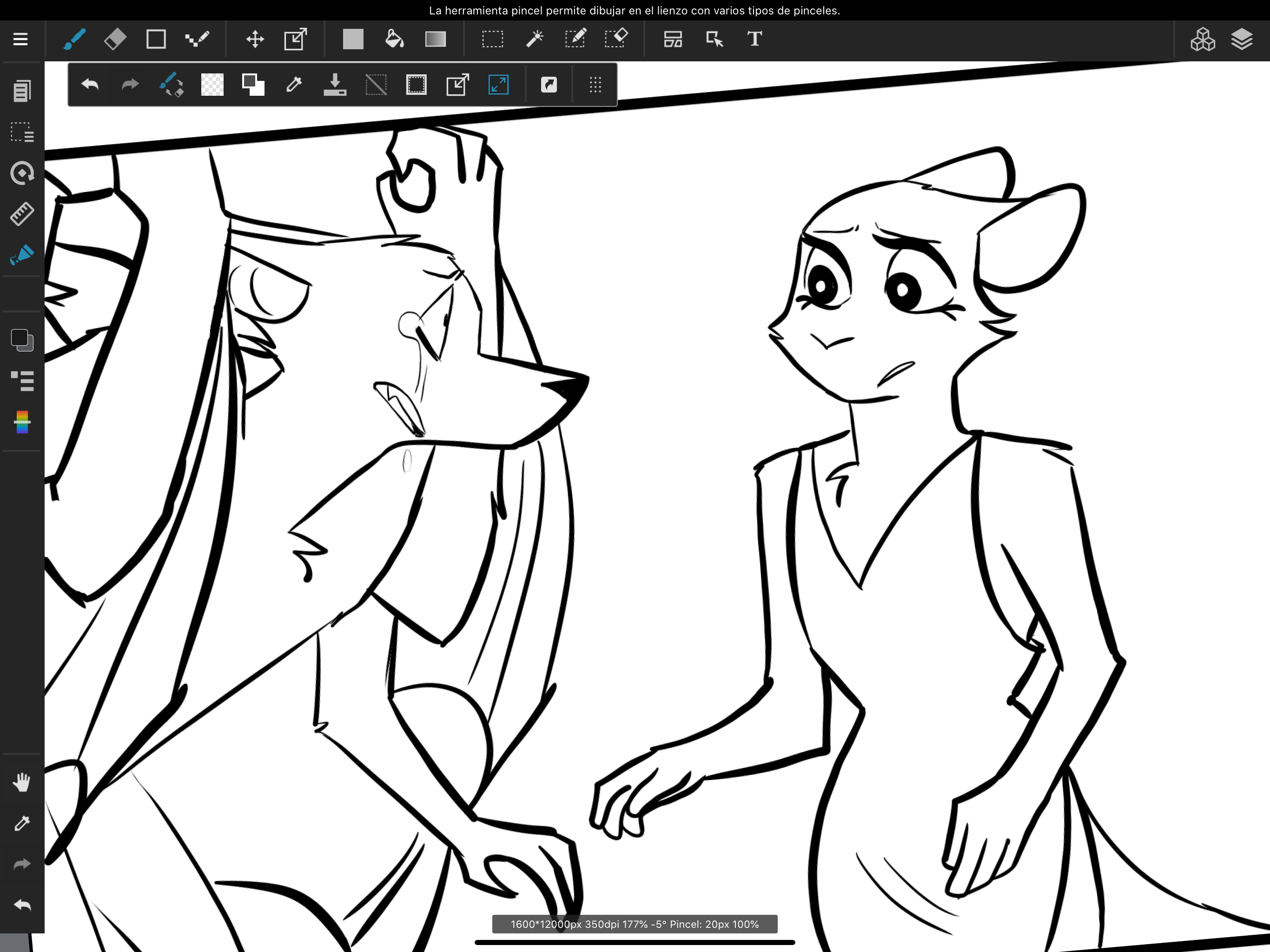The image size is (1270, 952).
Task: Choose the Move tool
Action: 255,39
